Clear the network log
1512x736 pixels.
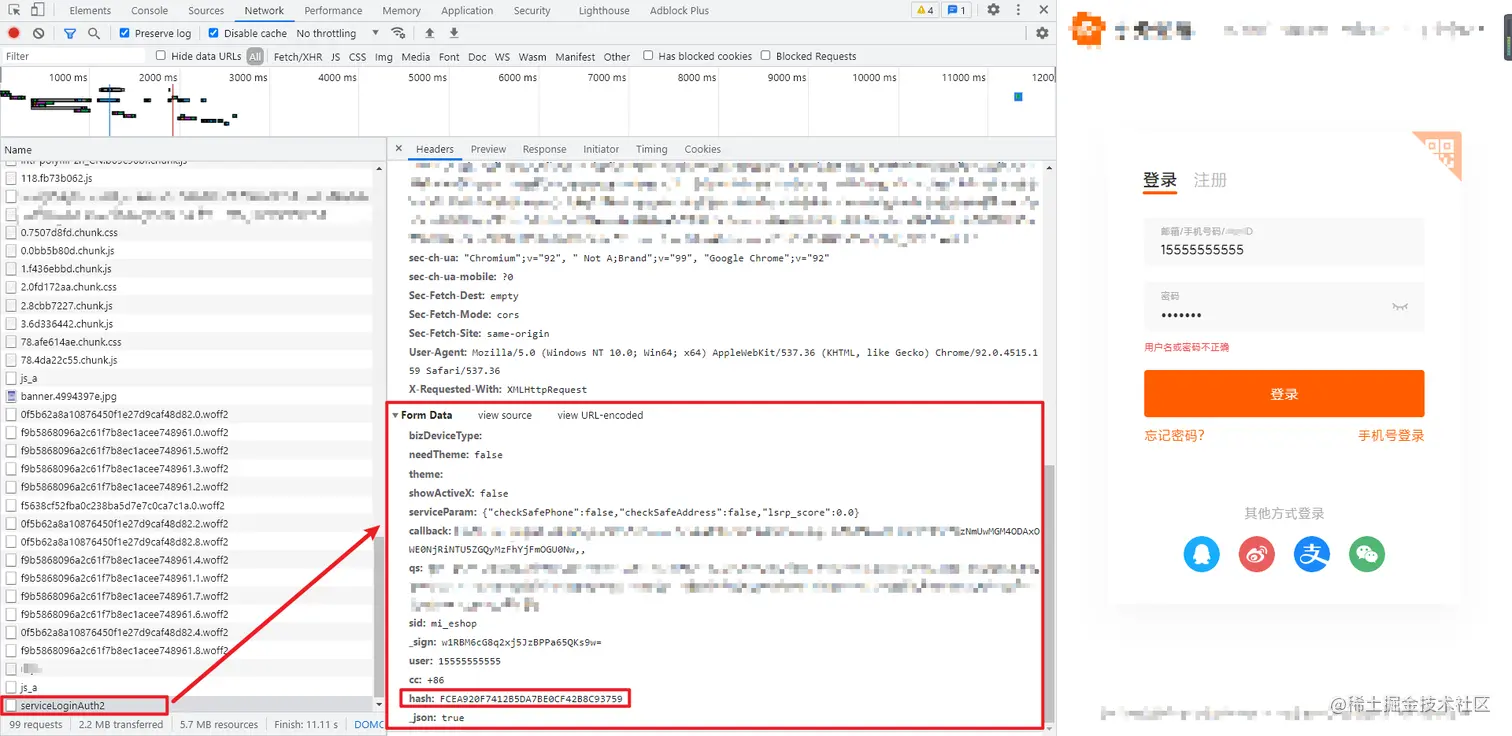[38, 33]
